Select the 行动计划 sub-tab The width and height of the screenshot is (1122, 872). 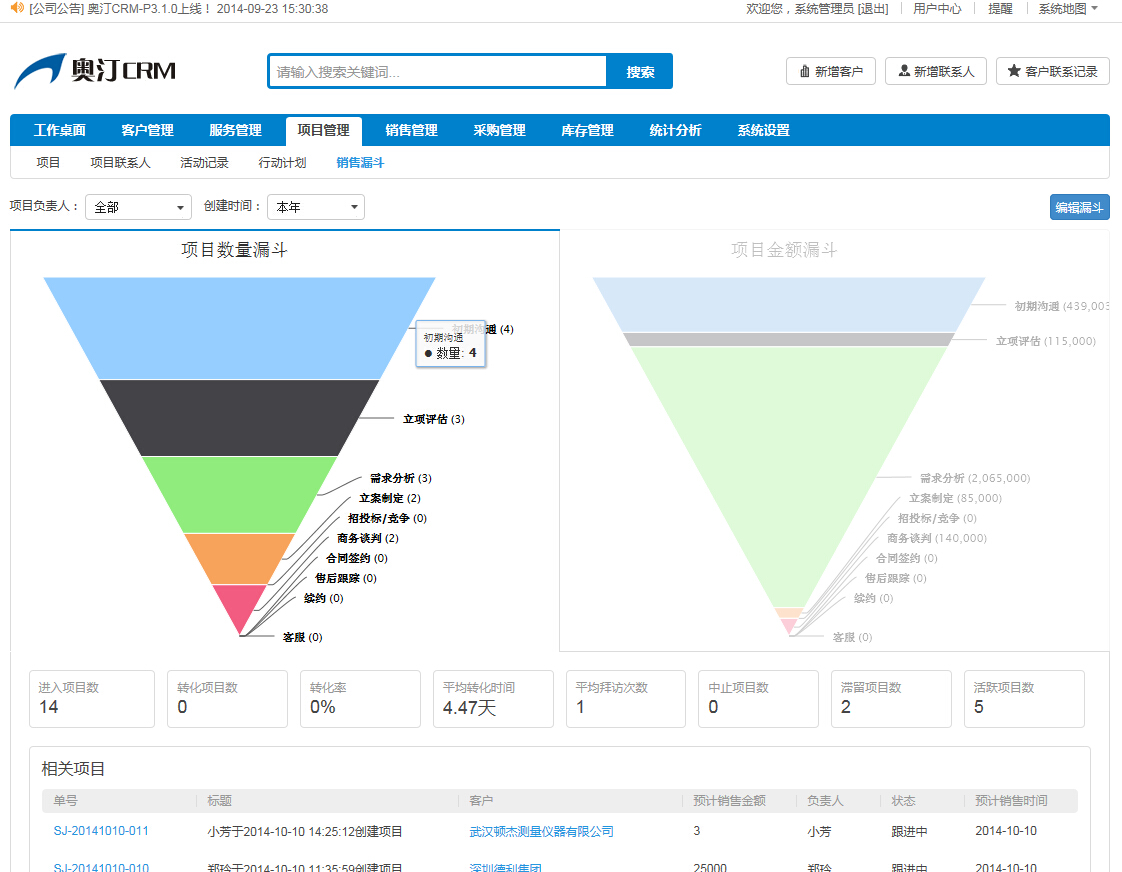(282, 162)
